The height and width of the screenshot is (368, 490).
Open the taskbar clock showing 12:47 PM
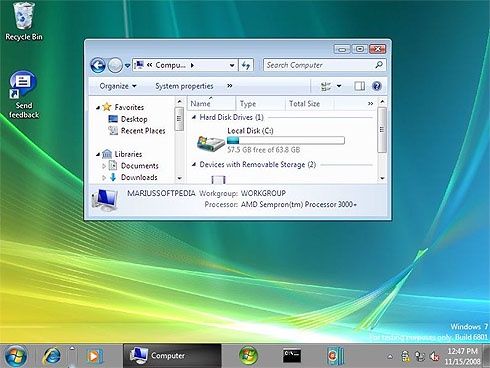click(x=462, y=356)
